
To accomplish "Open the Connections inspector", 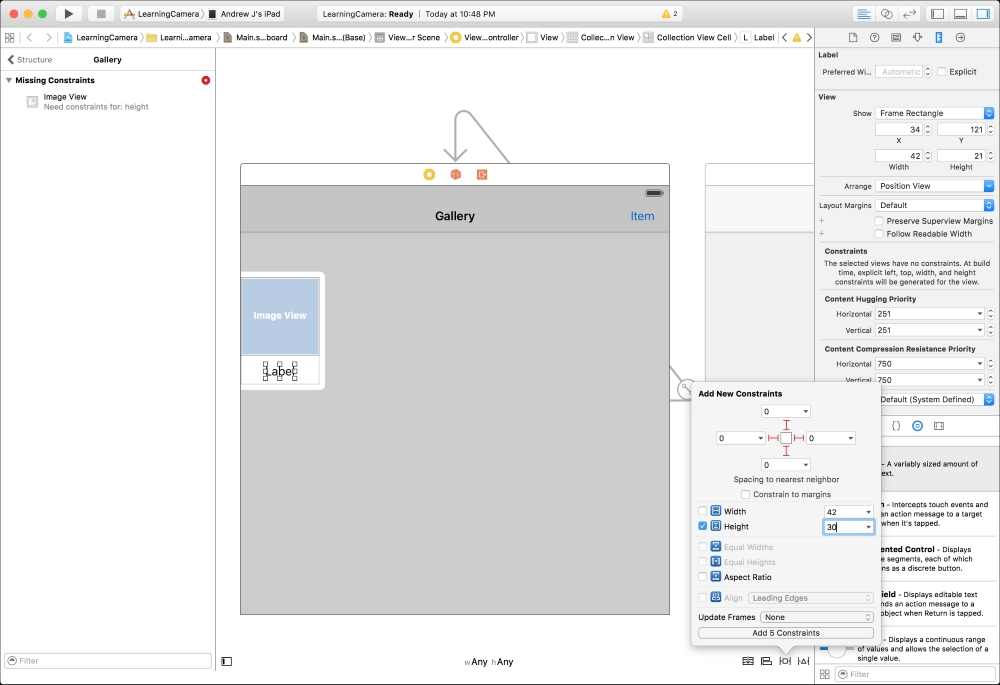I will (960, 37).
